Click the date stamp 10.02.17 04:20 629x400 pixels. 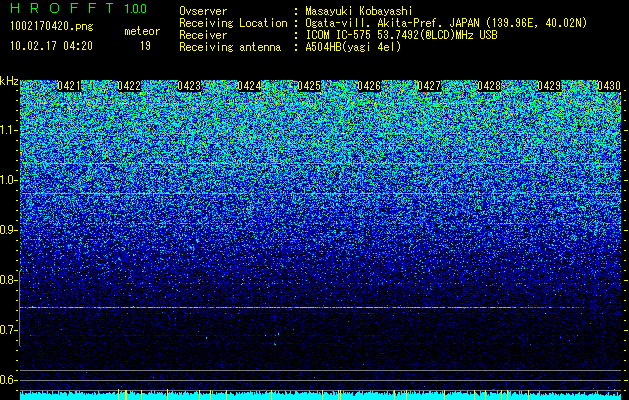pyautogui.click(x=51, y=46)
